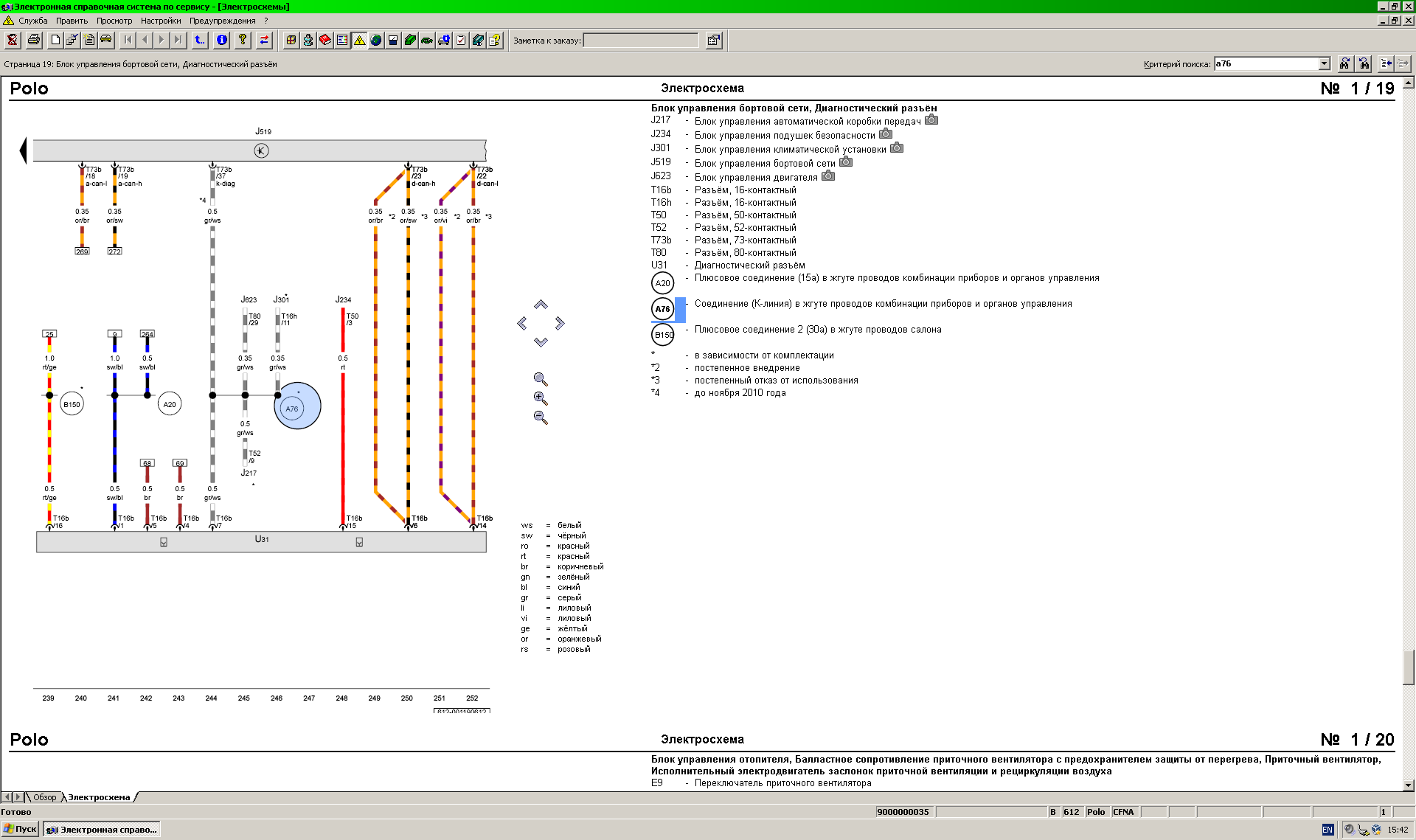Click the printer icon in the toolbar
Screen dimensions: 1416x840
click(x=33, y=41)
